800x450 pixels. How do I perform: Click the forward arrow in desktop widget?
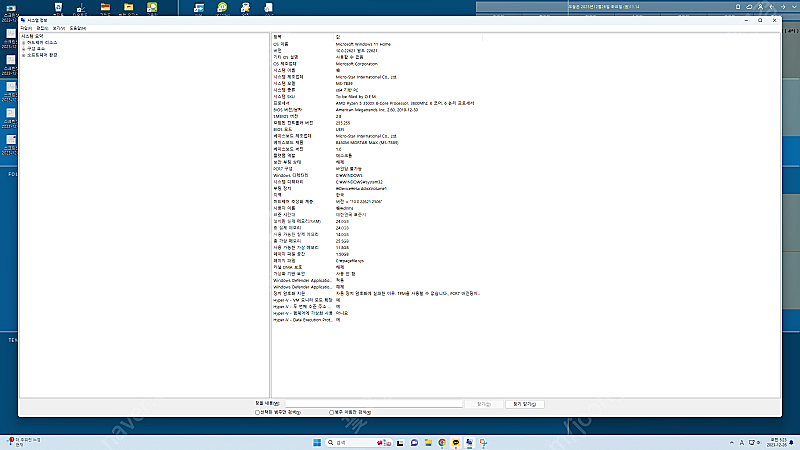click(x=783, y=7)
